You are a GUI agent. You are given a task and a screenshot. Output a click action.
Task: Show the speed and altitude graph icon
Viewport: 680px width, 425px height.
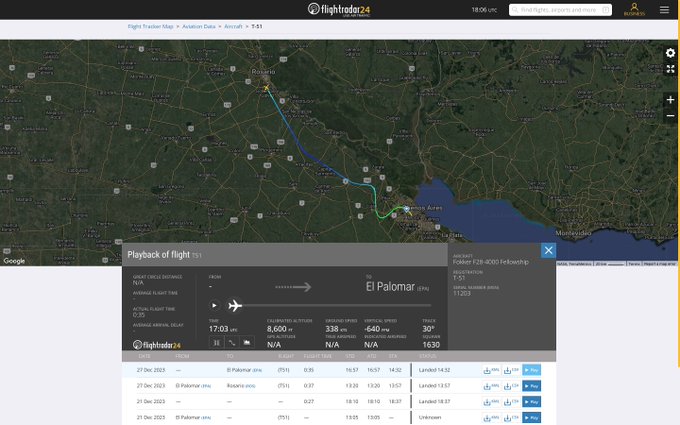tap(232, 343)
